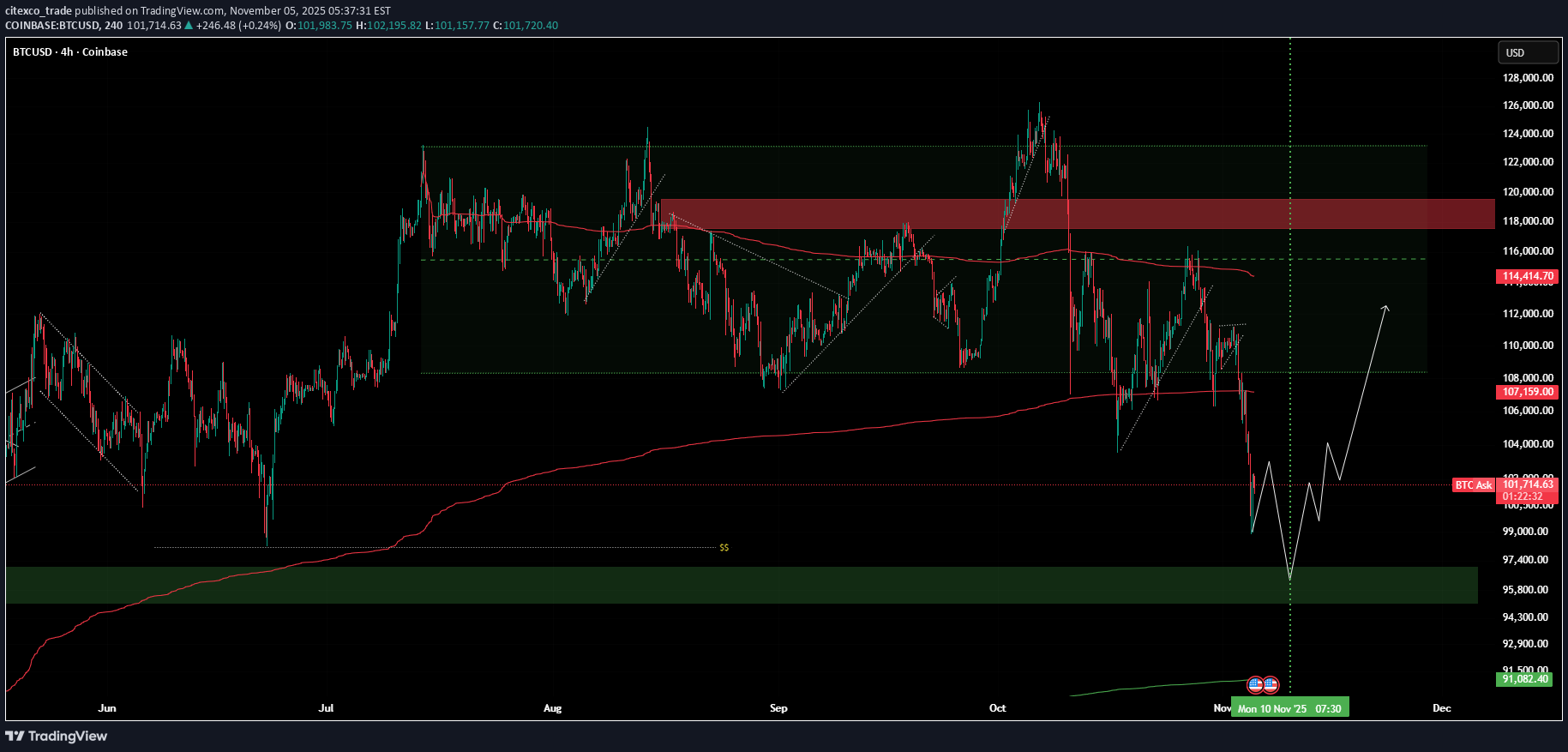The image size is (1568, 752).
Task: Click the left US flag event icon
Action: tap(1255, 684)
